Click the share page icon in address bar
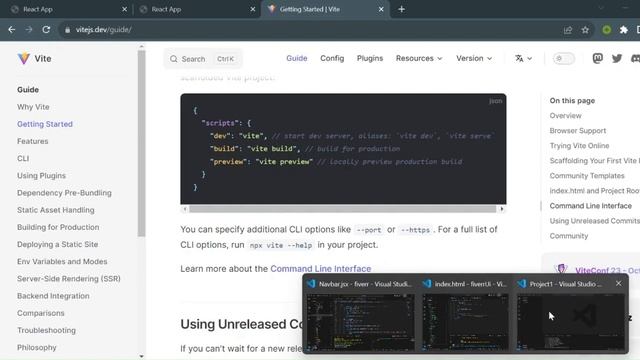 568,30
